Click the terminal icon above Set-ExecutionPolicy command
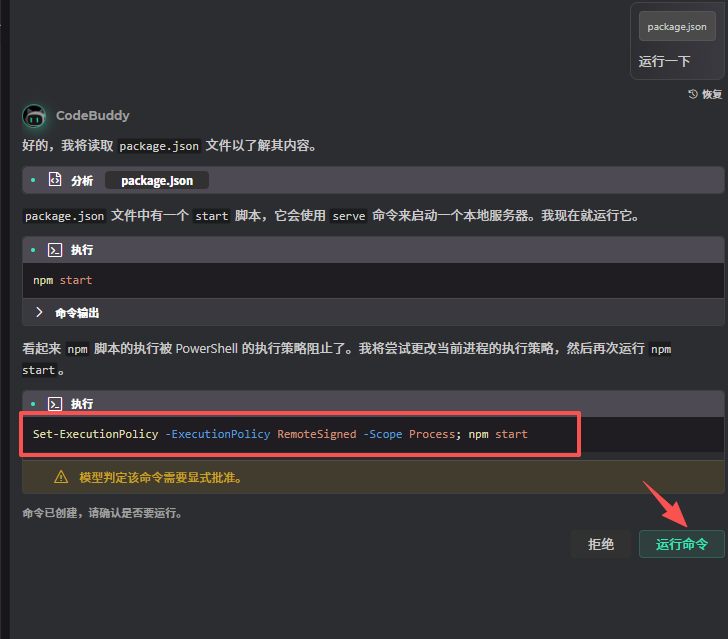Image resolution: width=728 pixels, height=639 pixels. (55, 404)
